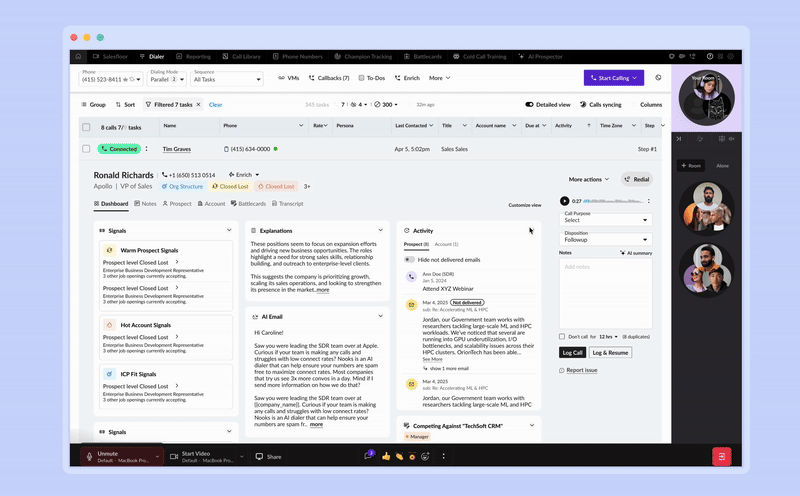Image resolution: width=800 pixels, height=496 pixels.
Task: Click the Sort button
Action: pos(125,105)
